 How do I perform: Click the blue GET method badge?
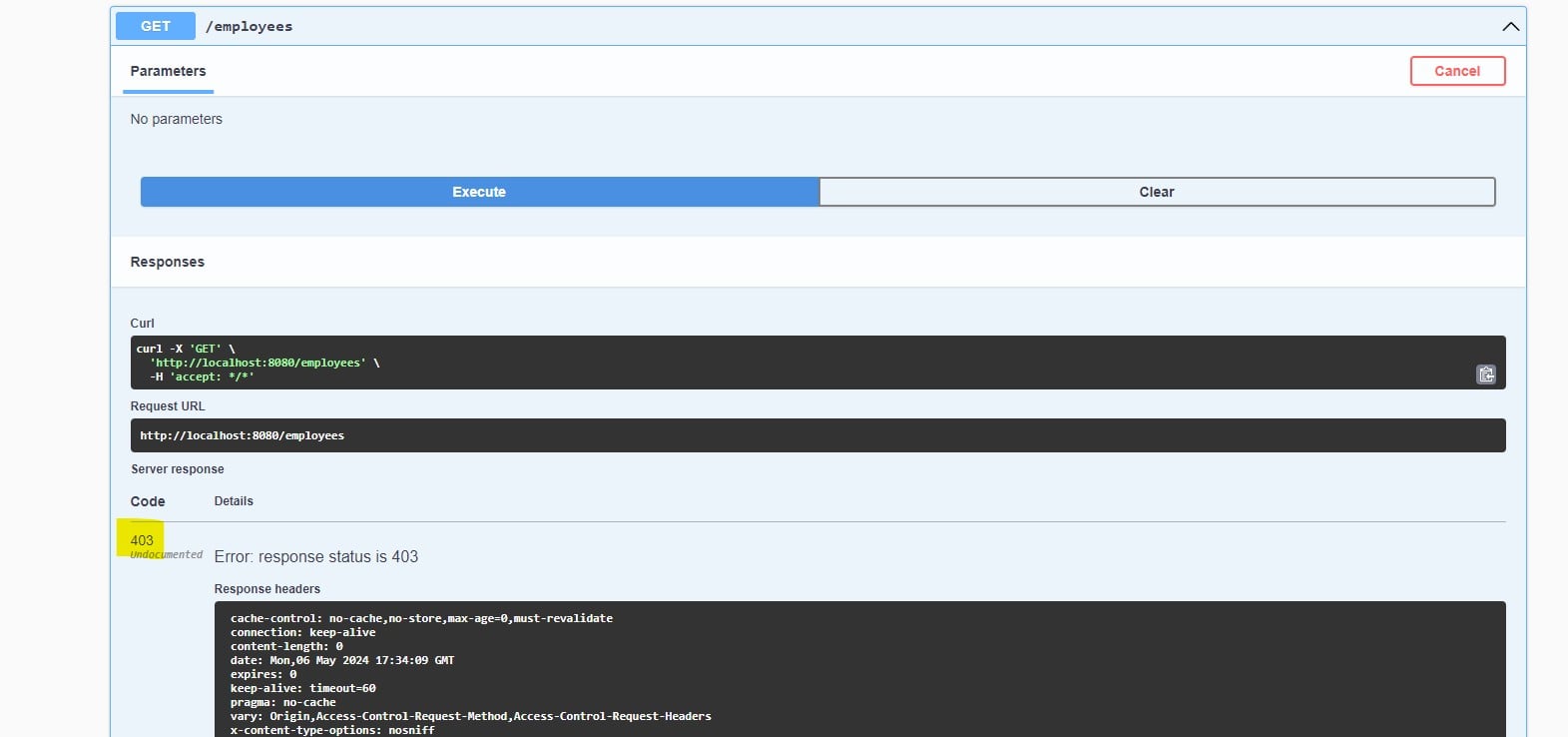156,26
